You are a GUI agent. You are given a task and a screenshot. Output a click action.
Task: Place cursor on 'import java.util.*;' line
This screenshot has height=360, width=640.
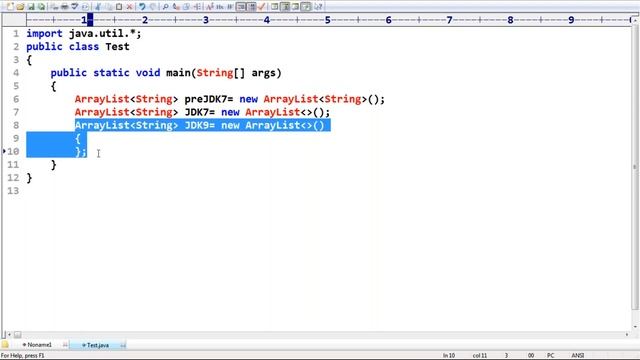click(84, 33)
